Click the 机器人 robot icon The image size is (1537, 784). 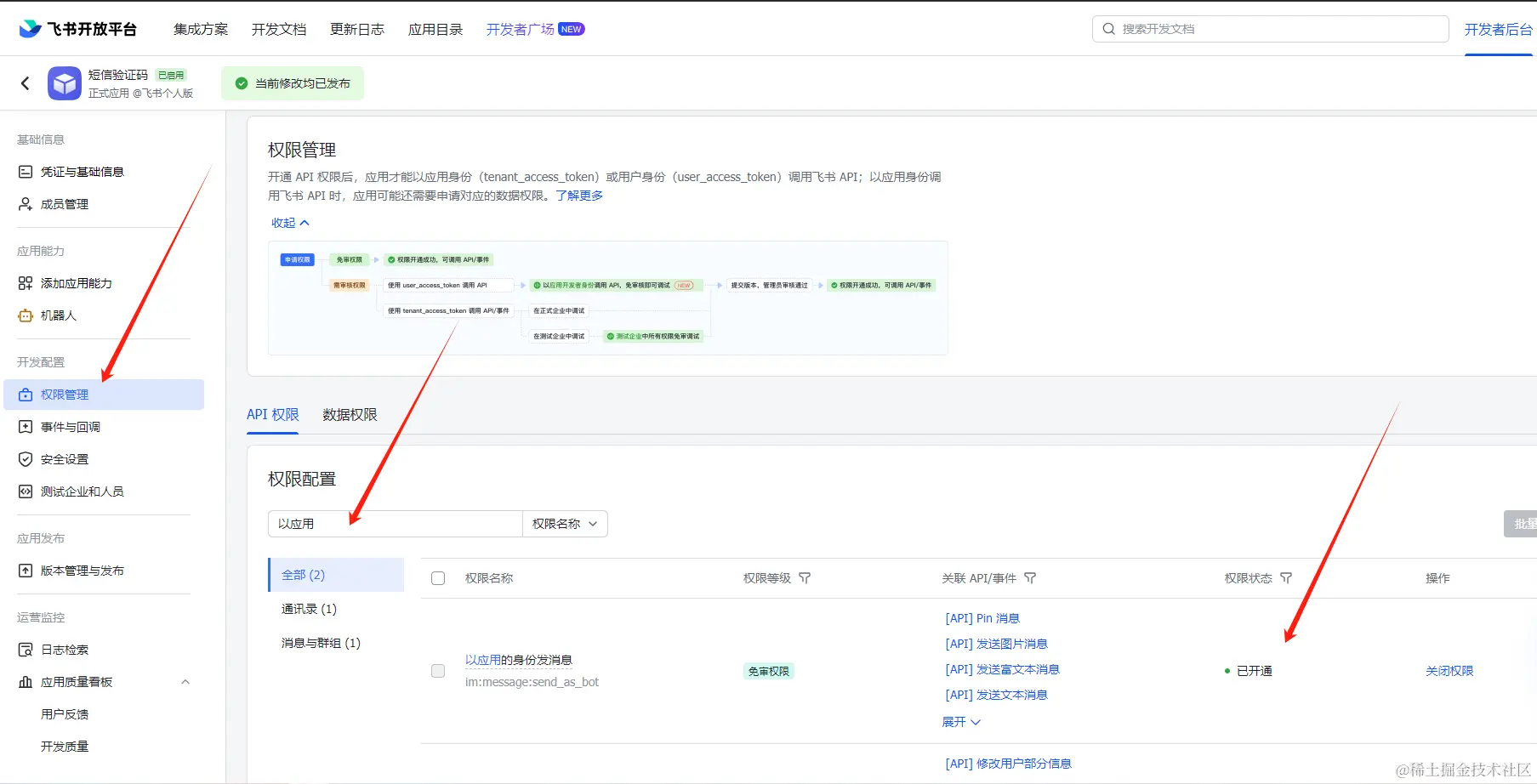tap(26, 315)
